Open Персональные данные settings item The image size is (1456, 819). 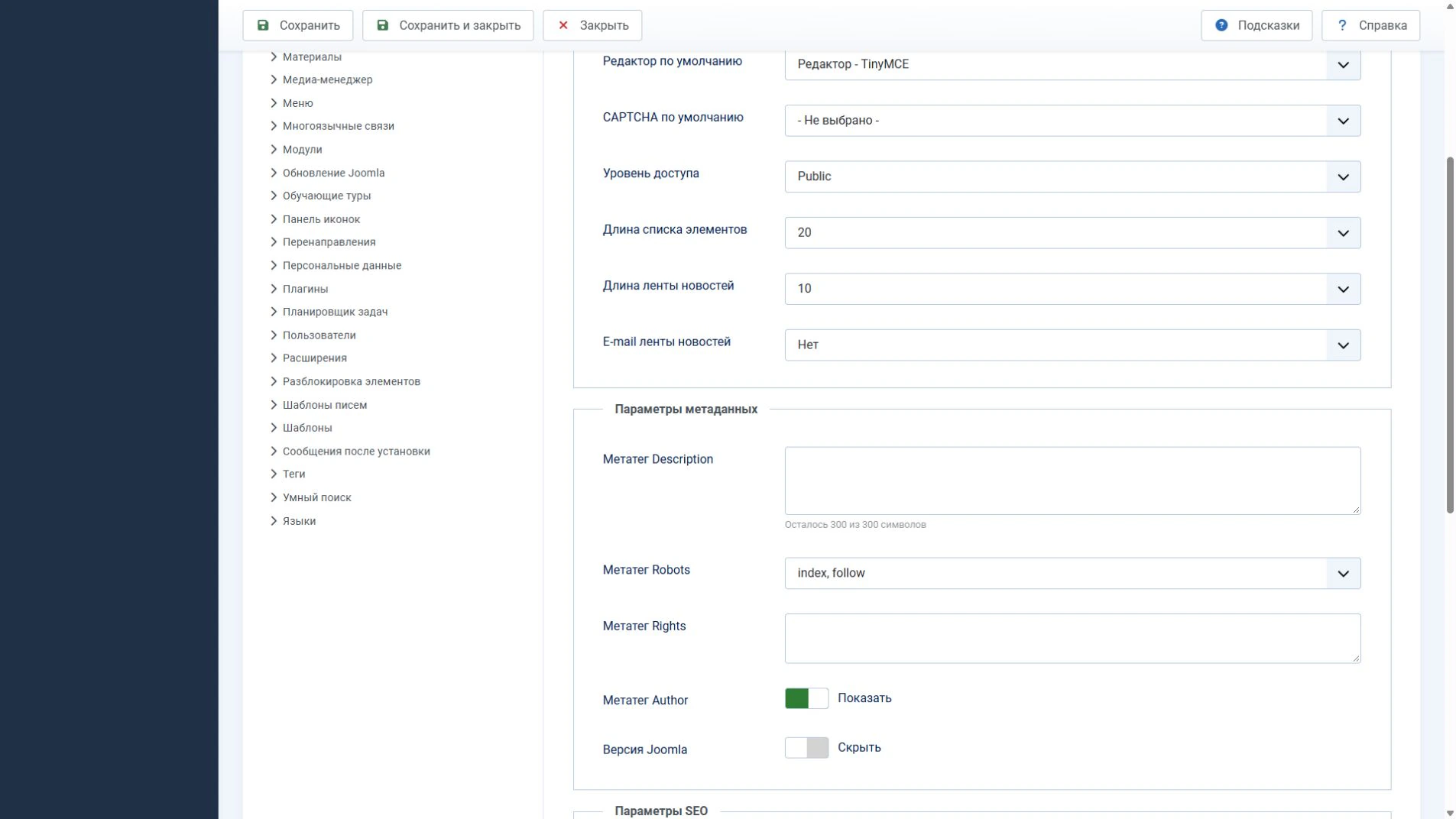(342, 266)
